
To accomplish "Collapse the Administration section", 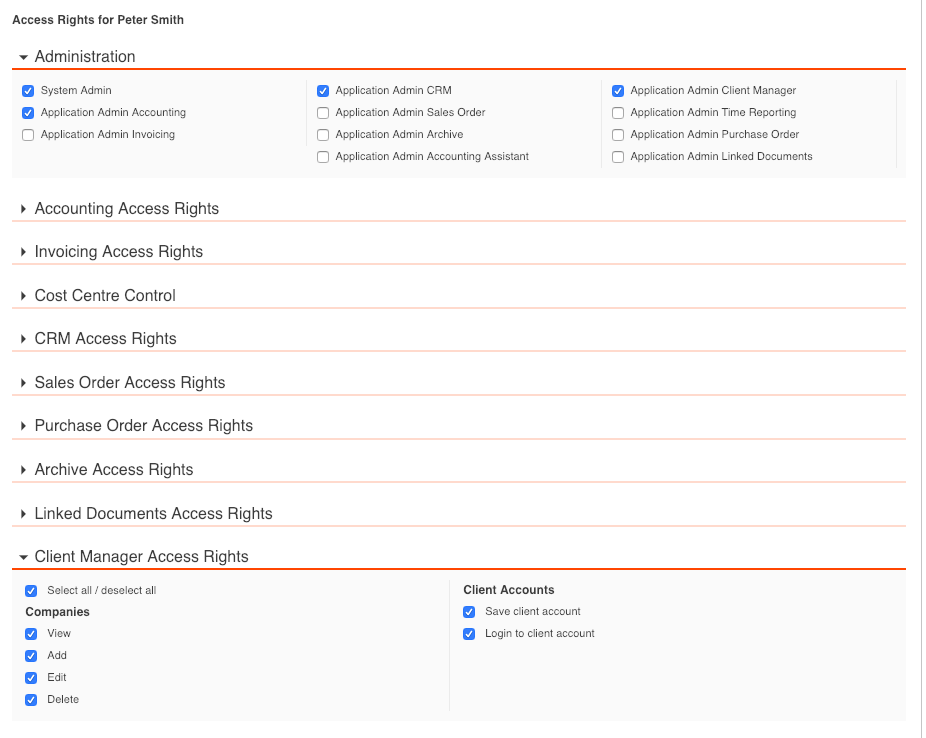I will (x=85, y=57).
